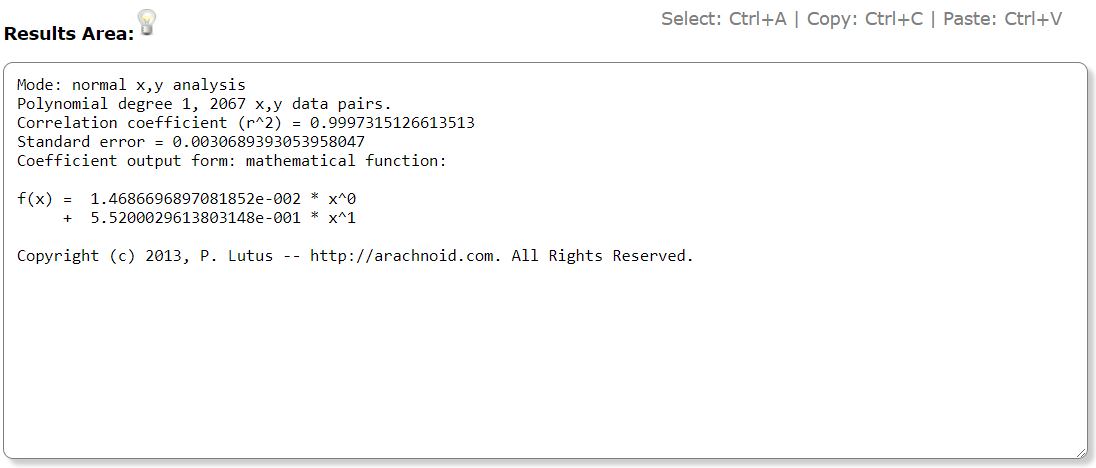Click the x^1 term

[x=342, y=218]
